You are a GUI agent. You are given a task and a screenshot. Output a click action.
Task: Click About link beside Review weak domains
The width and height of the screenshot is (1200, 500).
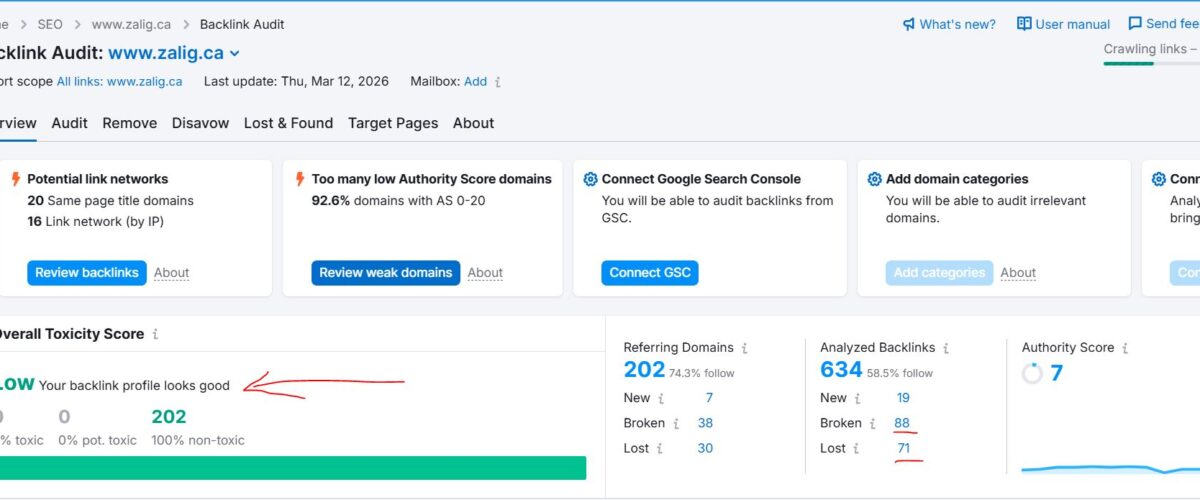pyautogui.click(x=485, y=273)
